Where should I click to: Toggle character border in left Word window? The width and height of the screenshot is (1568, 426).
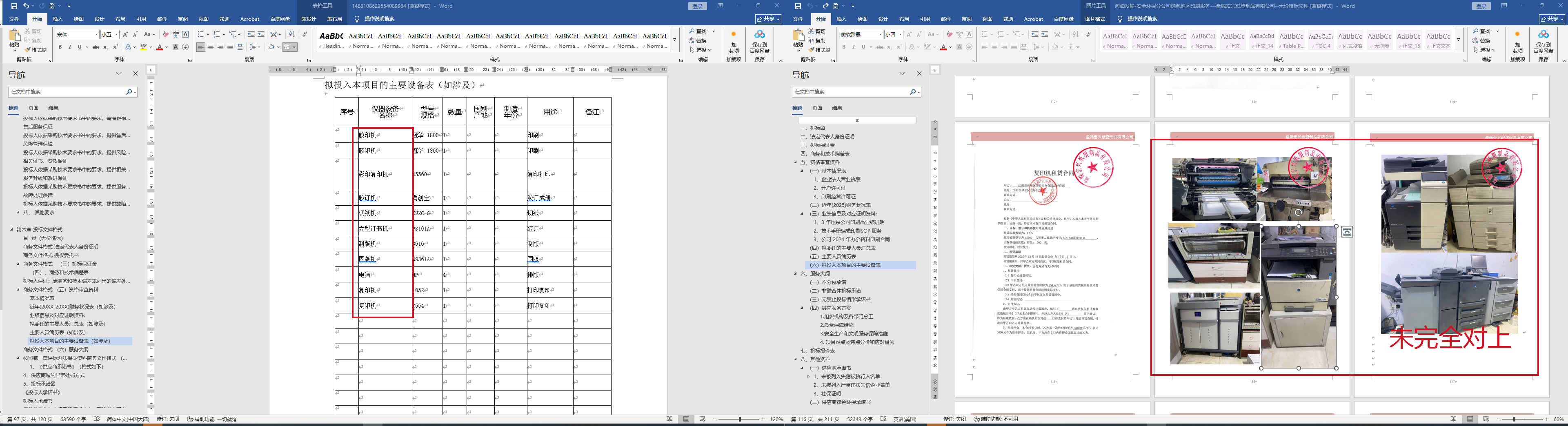coord(186,35)
